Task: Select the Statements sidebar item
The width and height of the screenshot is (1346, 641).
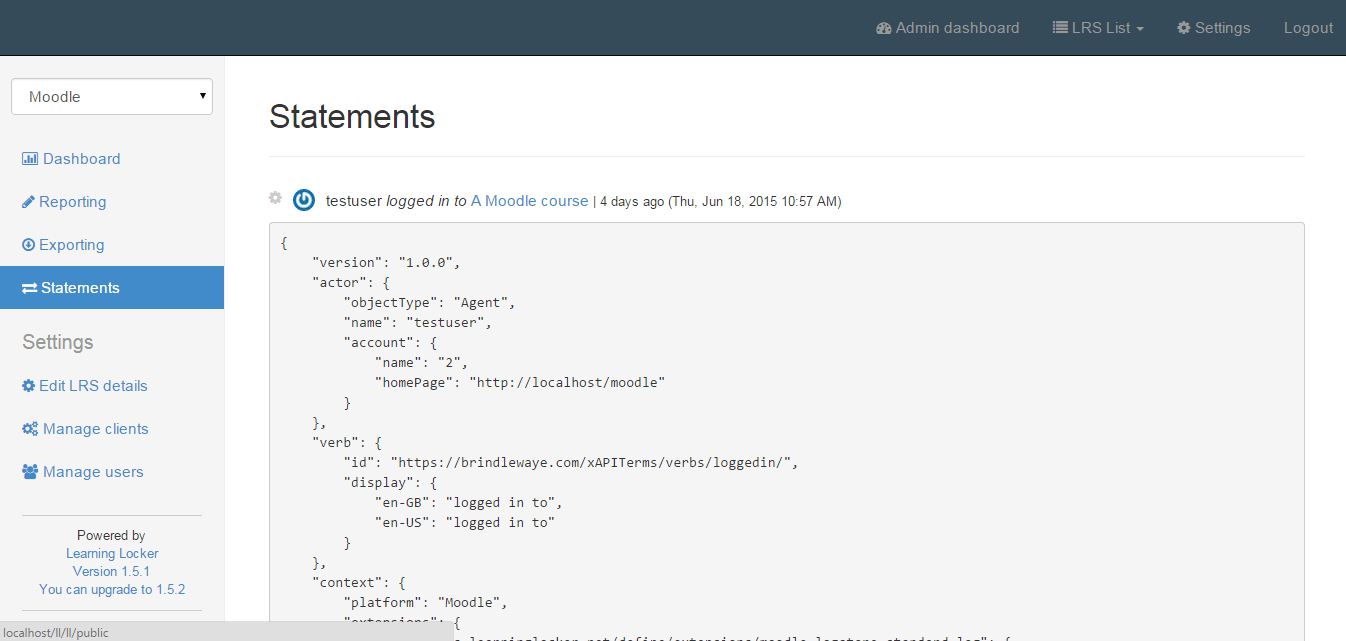Action: (x=112, y=288)
